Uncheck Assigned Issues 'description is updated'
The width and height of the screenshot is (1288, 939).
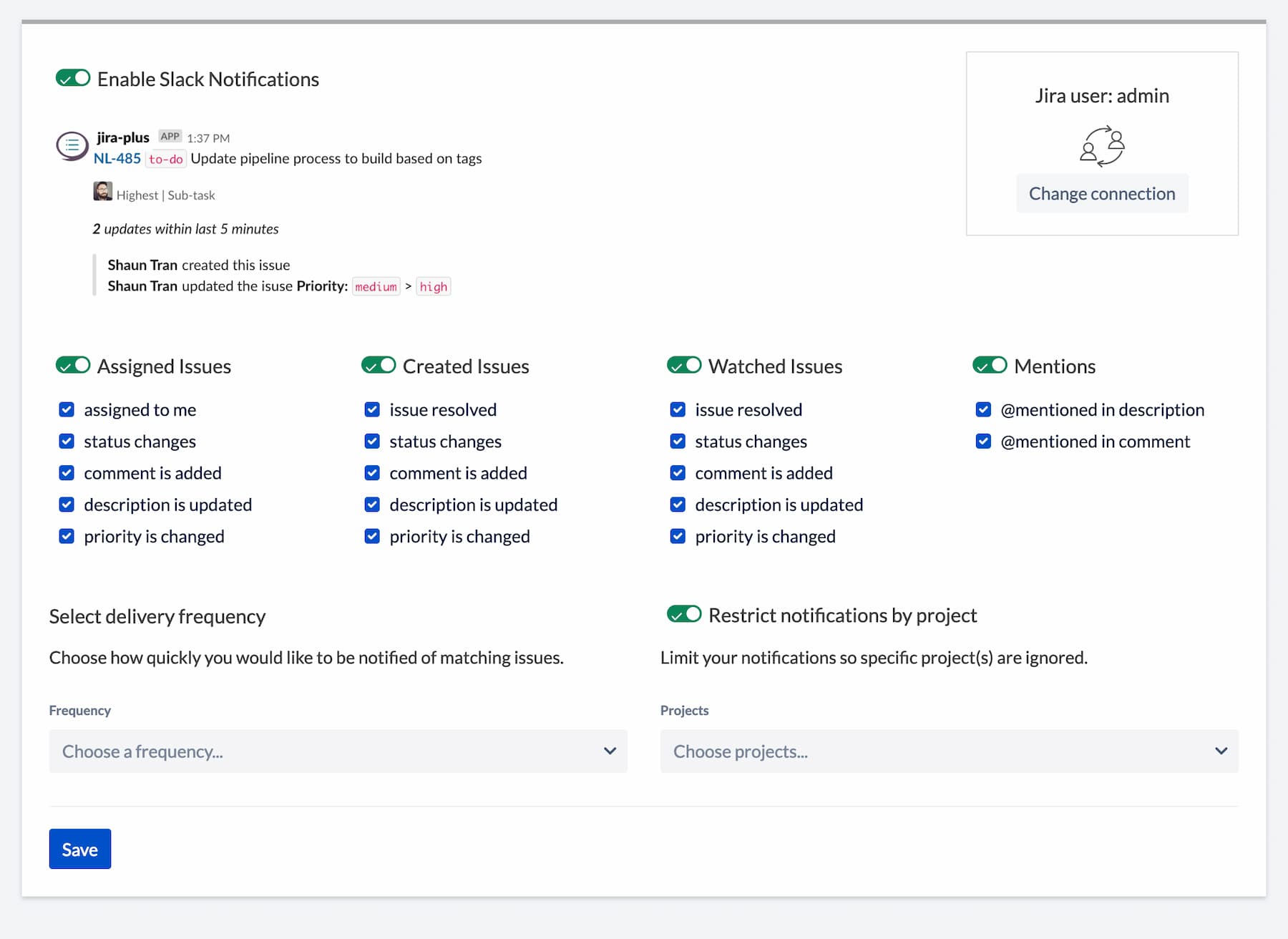(67, 505)
